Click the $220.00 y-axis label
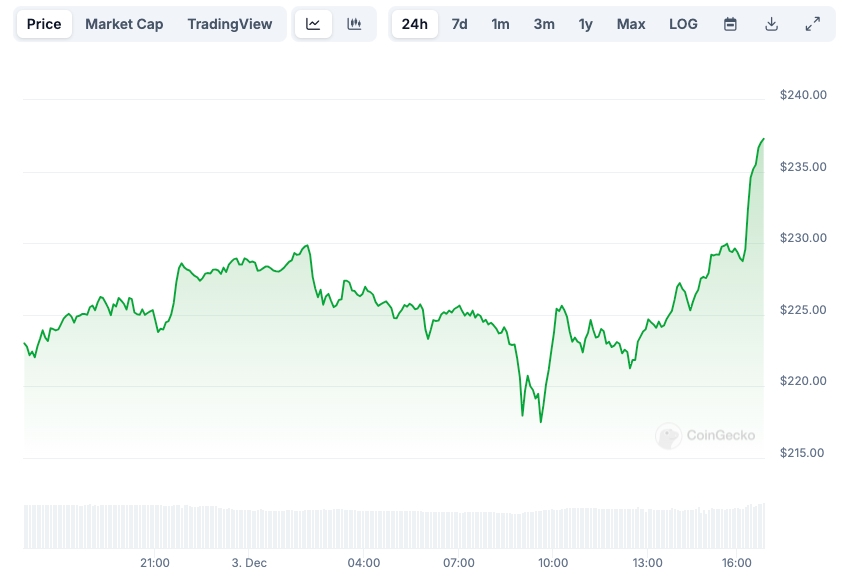Image resolution: width=847 pixels, height=579 pixels. pos(803,381)
